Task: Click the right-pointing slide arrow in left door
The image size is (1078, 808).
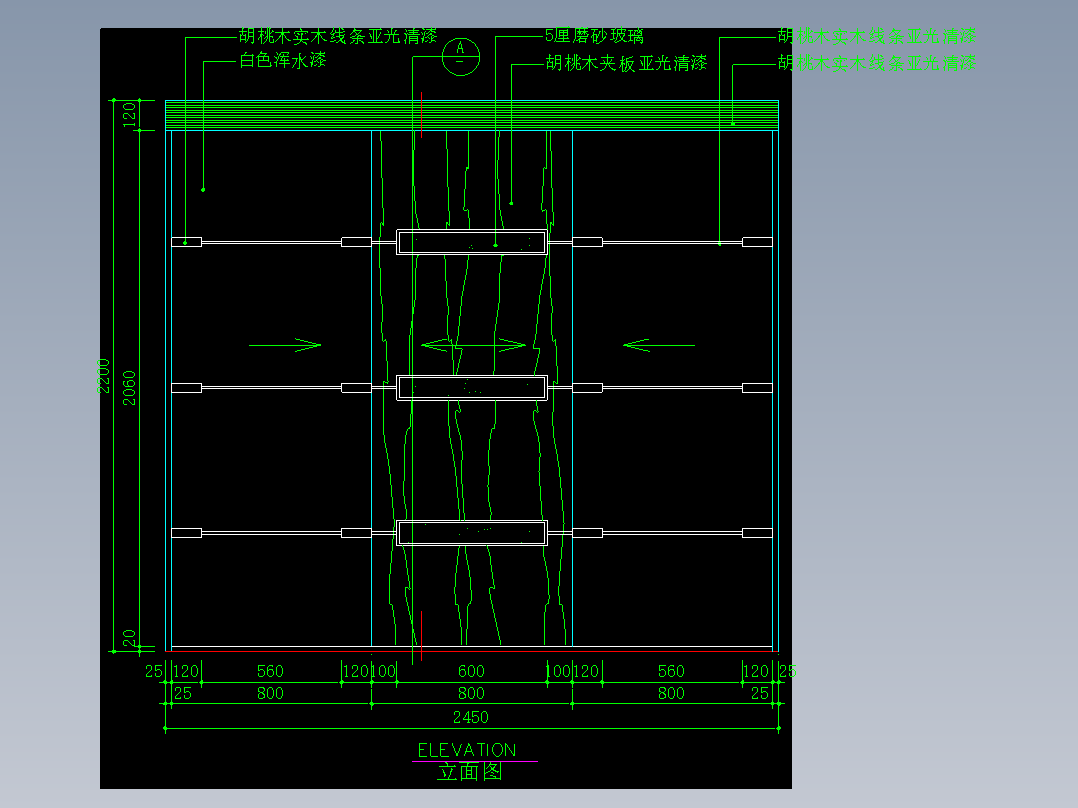Action: coord(285,345)
